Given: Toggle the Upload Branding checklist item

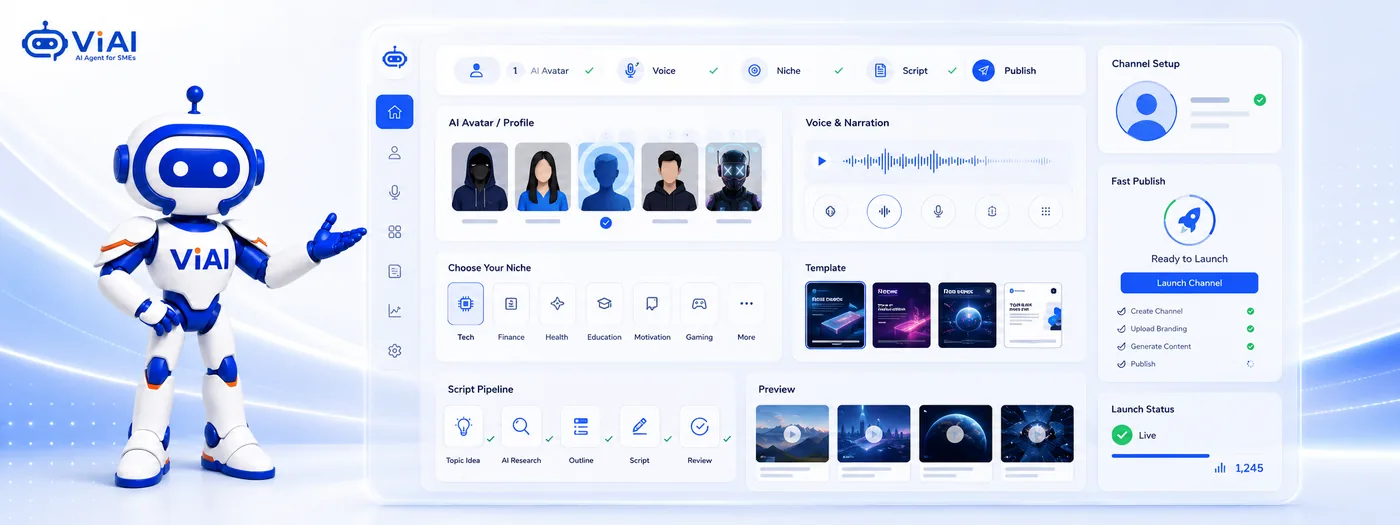Looking at the screenshot, I should [1184, 329].
